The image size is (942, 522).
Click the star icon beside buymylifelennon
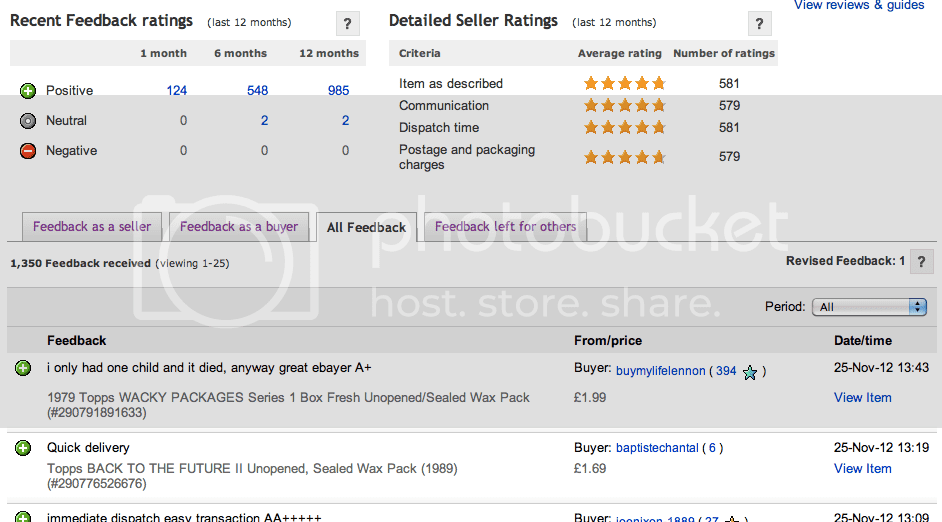(750, 372)
